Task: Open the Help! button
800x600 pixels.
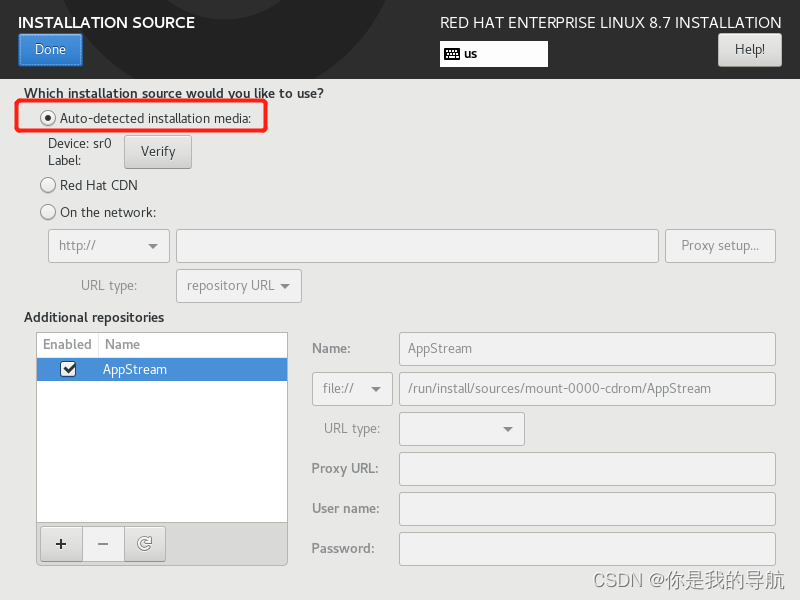Action: [x=749, y=49]
